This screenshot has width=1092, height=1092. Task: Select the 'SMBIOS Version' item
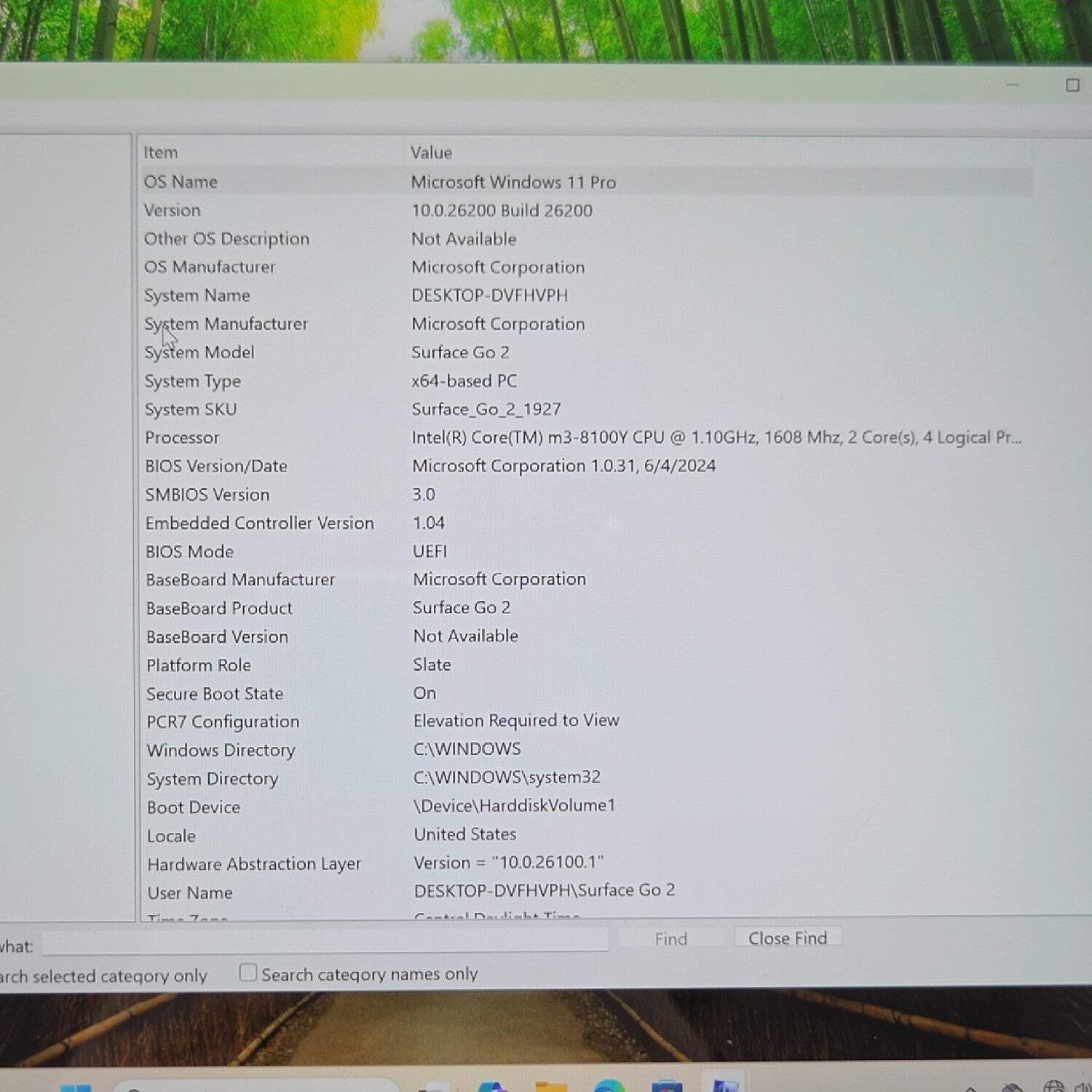tap(207, 495)
